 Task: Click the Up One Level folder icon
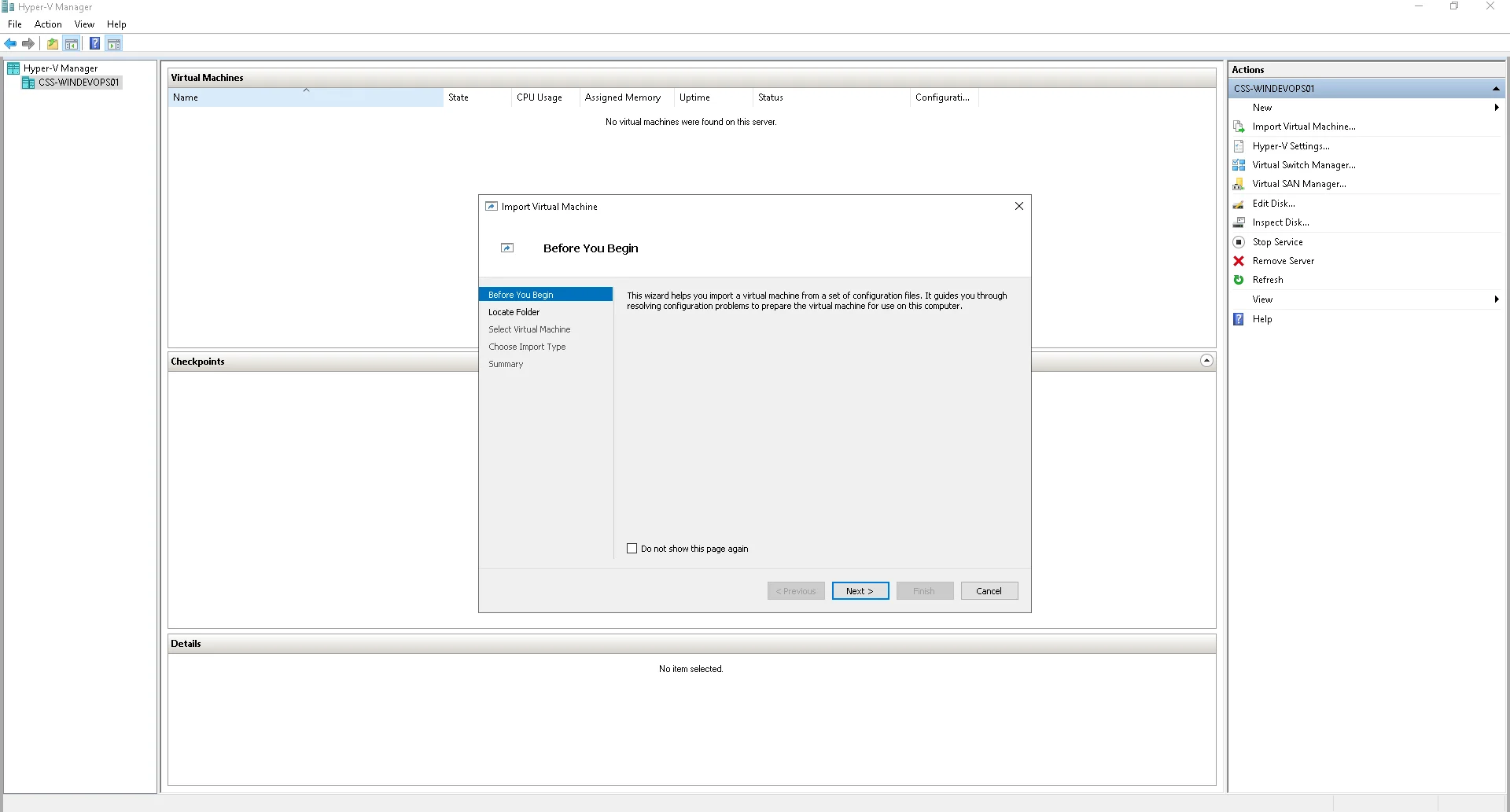pos(53,44)
